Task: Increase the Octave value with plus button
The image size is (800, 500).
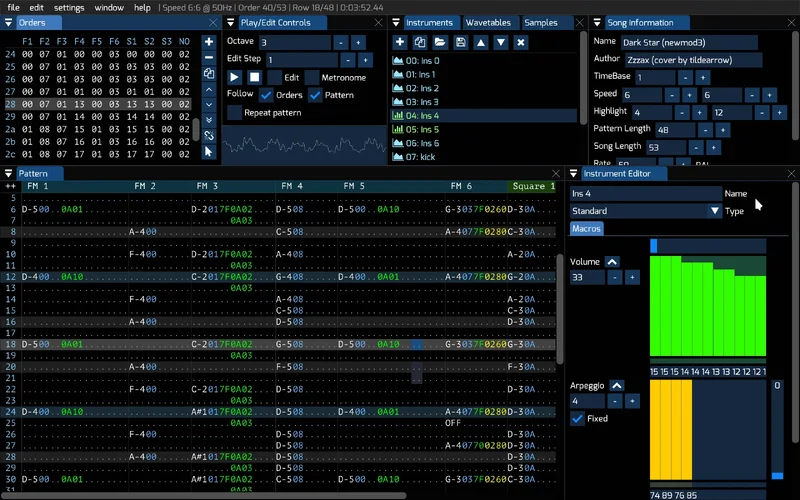Action: [x=359, y=42]
